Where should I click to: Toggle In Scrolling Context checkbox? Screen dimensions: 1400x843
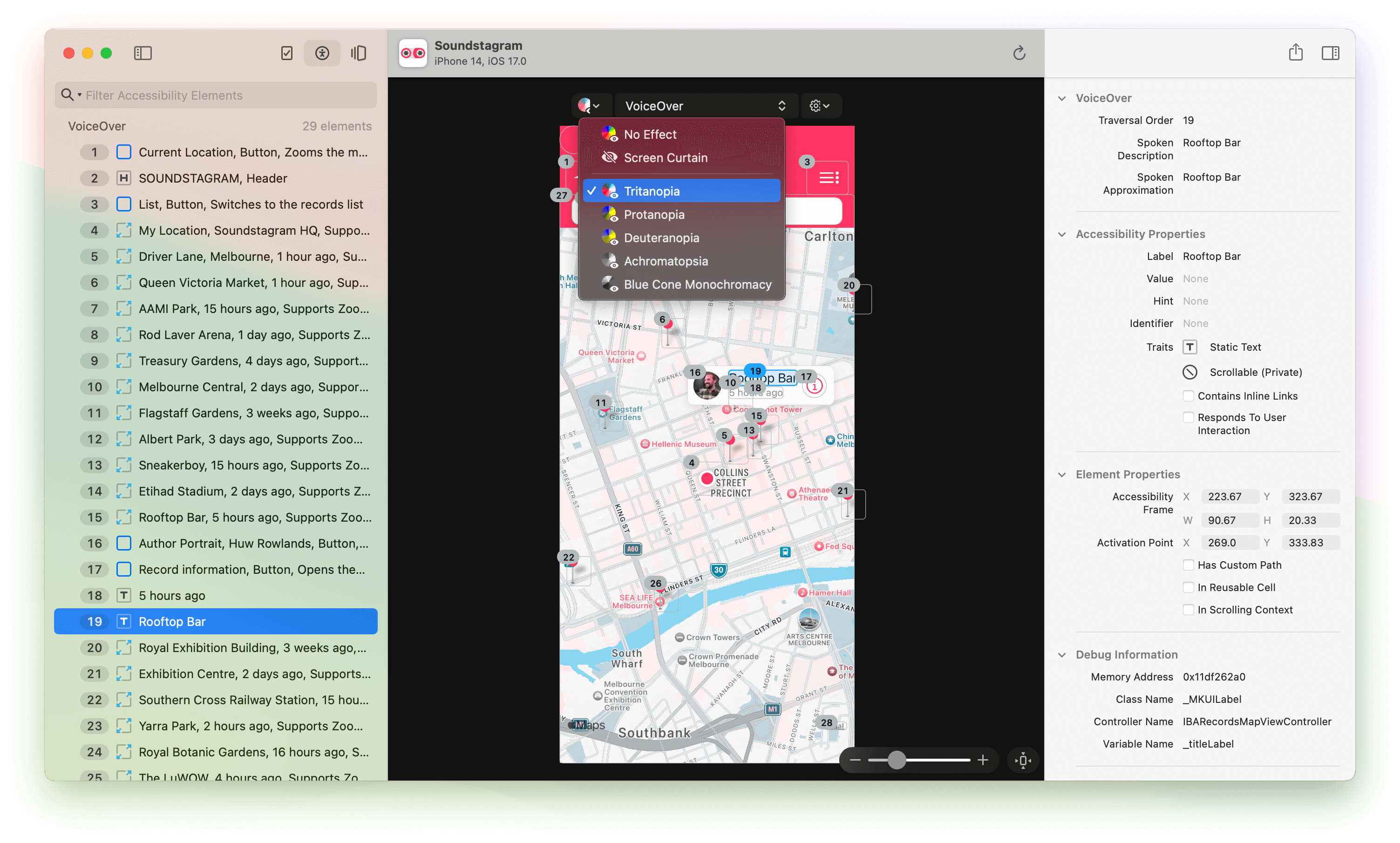pyautogui.click(x=1188, y=610)
